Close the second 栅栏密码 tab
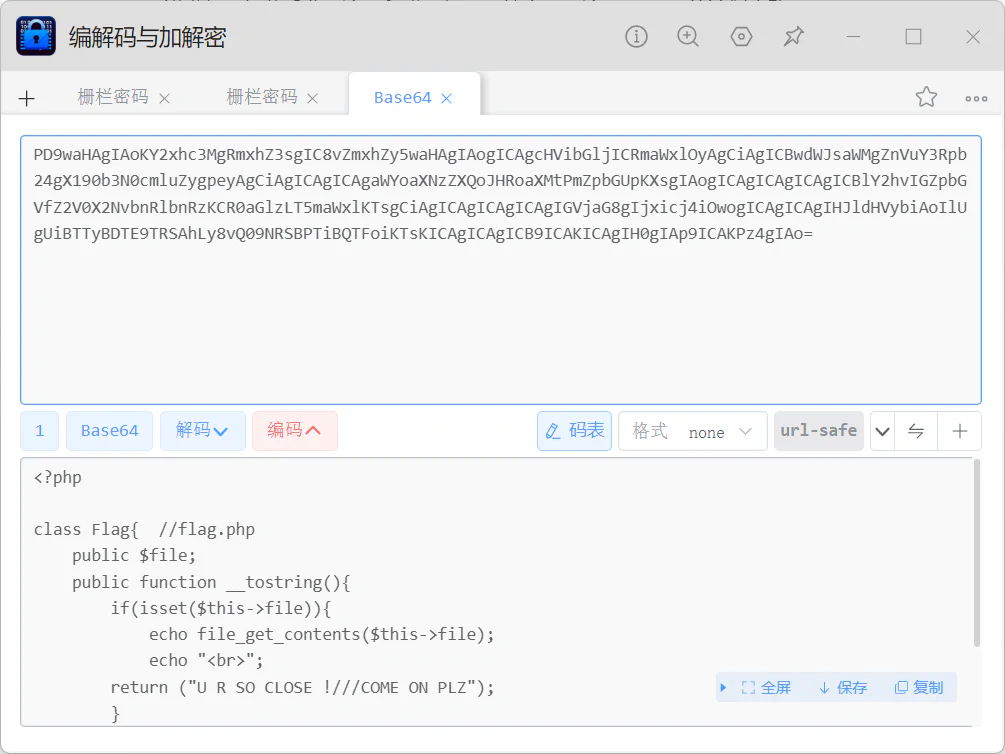The image size is (1005, 754). click(312, 98)
